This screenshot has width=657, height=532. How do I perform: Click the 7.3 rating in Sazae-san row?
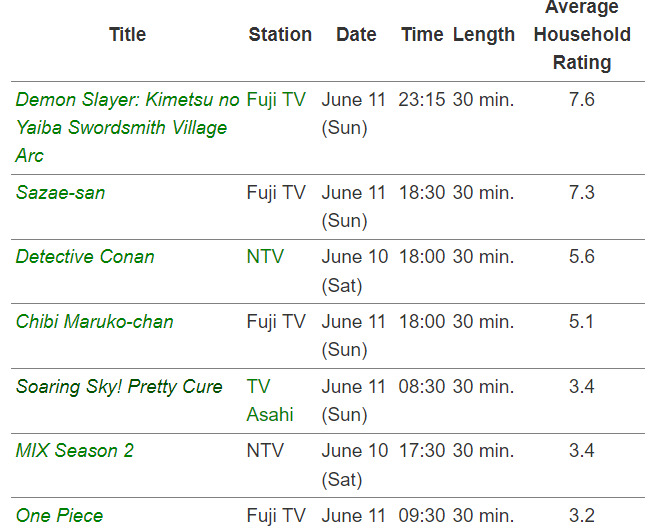(x=582, y=192)
